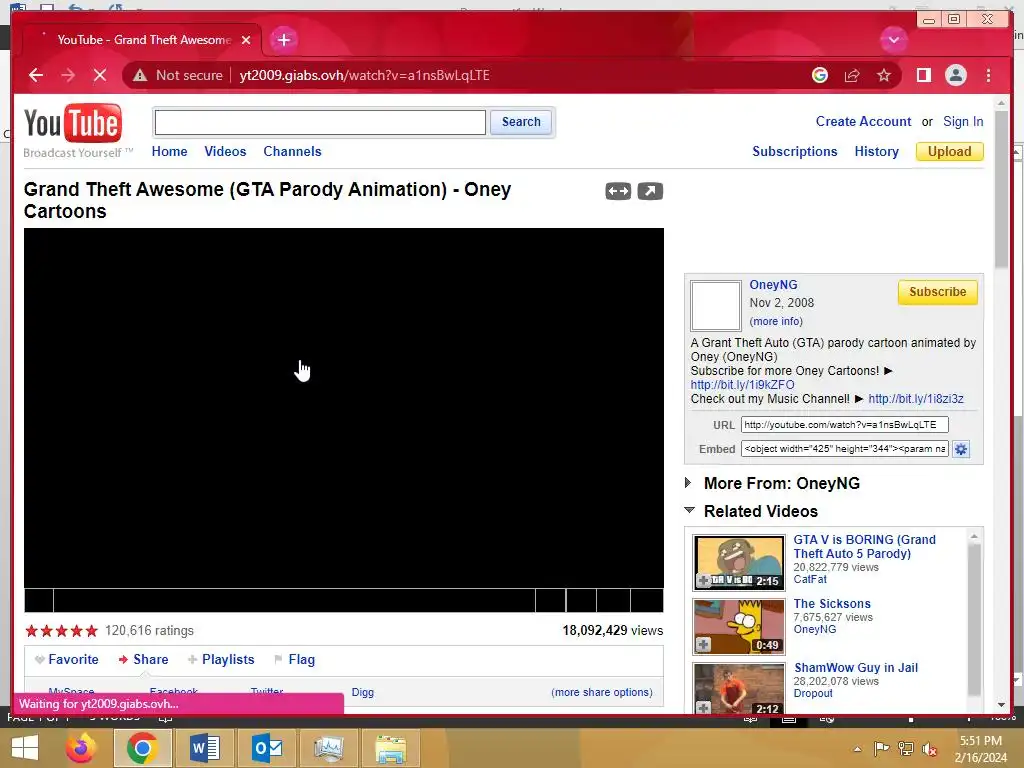
Task: Share to Digg
Action: click(362, 692)
